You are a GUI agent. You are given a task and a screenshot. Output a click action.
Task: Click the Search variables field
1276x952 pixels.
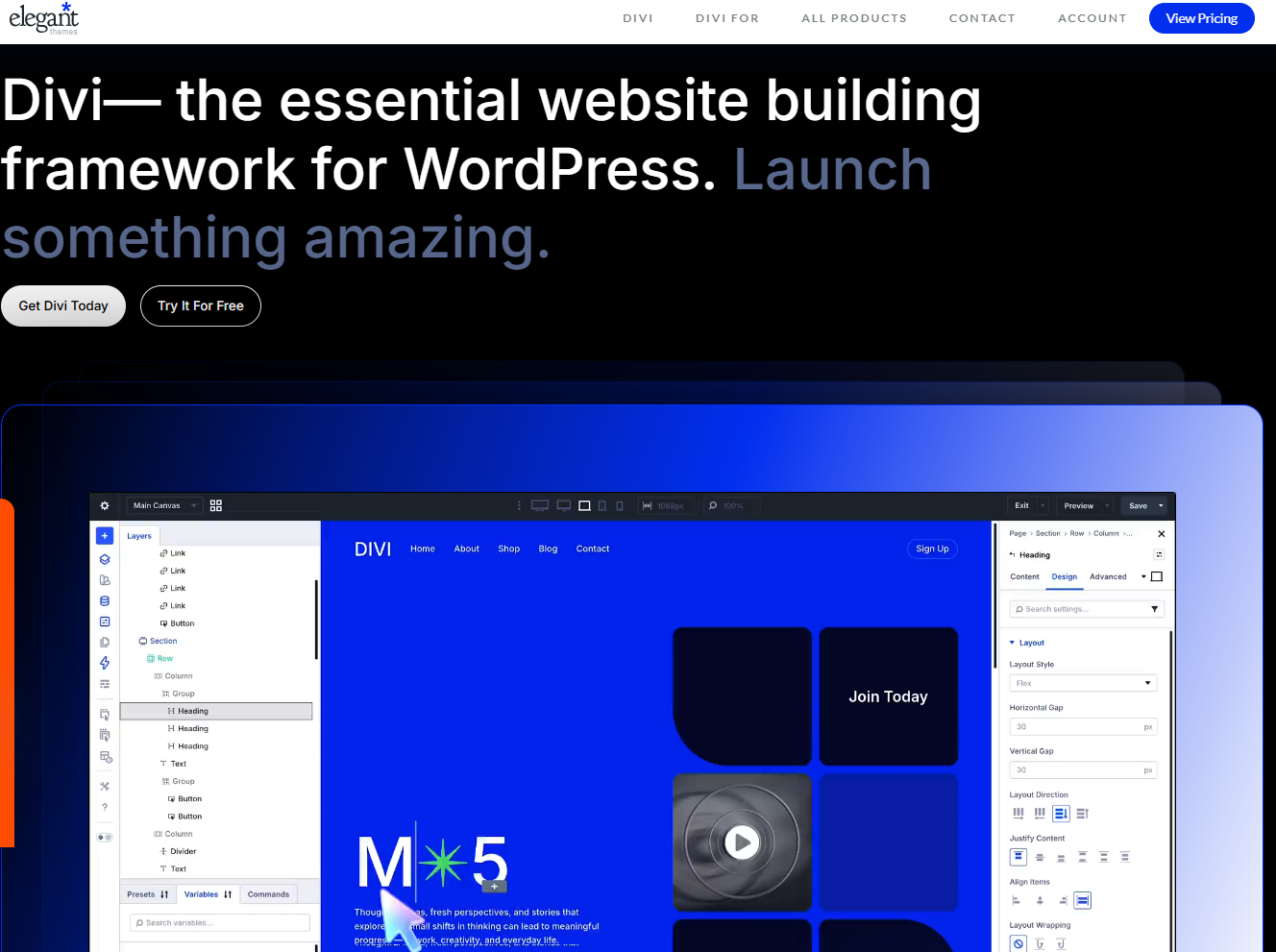[x=220, y=922]
